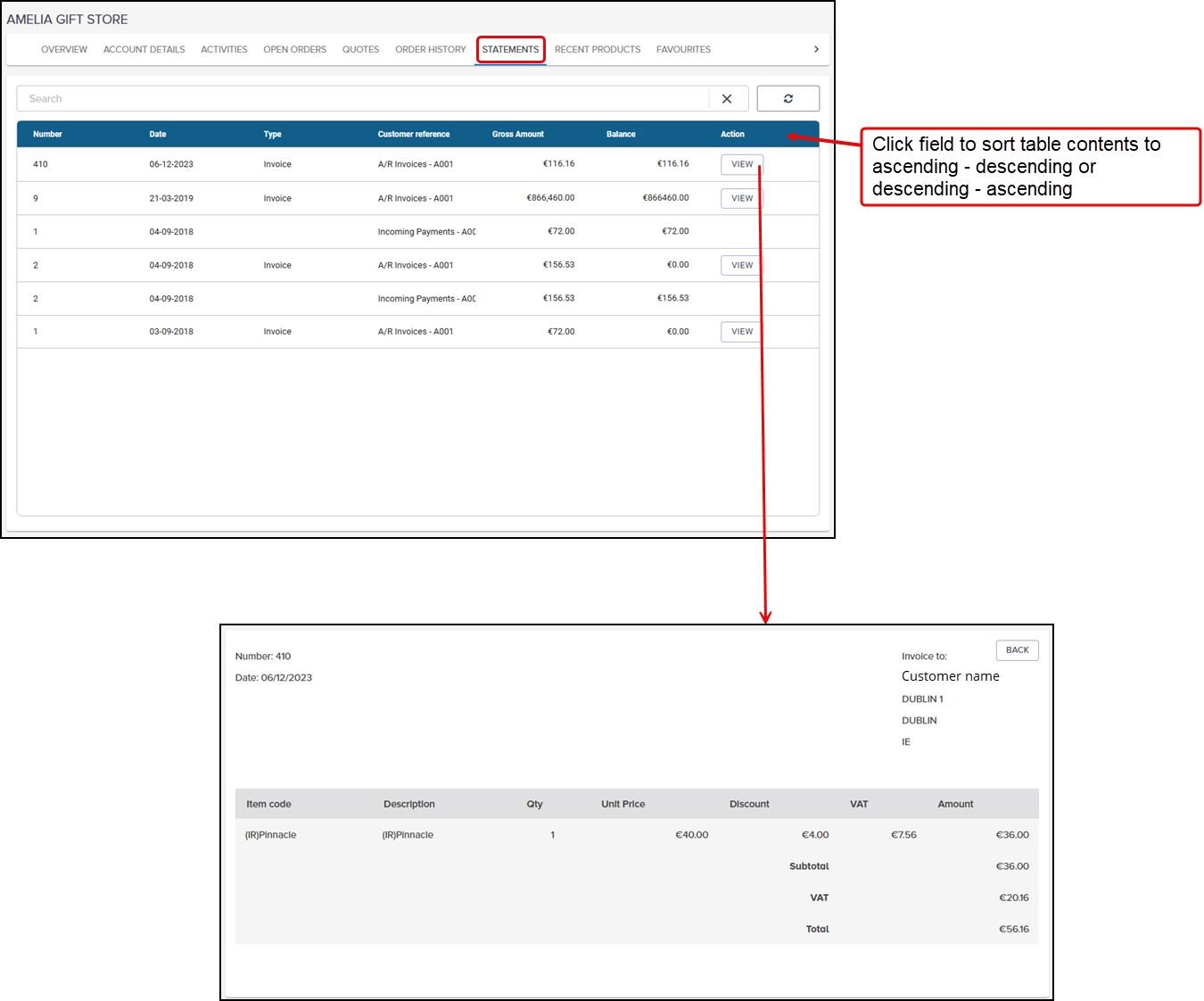Open the Statements tab
Viewport: 1204px width, 1001px height.
pyautogui.click(x=510, y=50)
